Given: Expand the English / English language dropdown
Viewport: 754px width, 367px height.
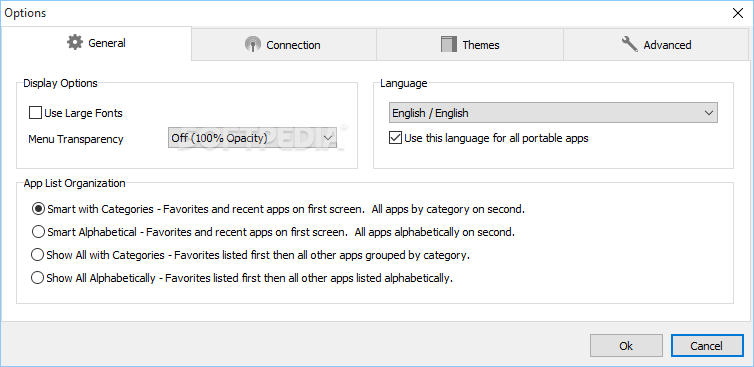Looking at the screenshot, I should (x=553, y=113).
